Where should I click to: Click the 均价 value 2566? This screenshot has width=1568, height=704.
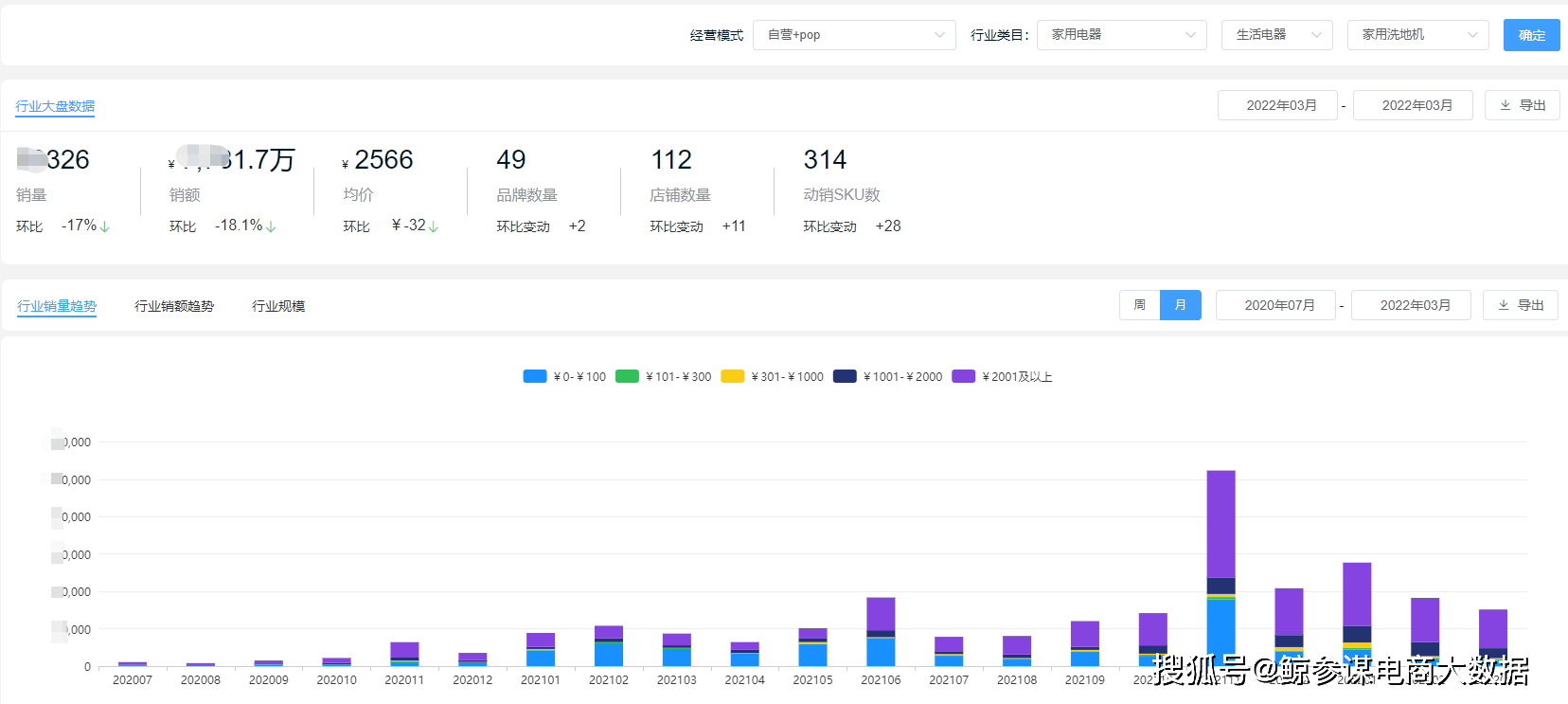[383, 159]
